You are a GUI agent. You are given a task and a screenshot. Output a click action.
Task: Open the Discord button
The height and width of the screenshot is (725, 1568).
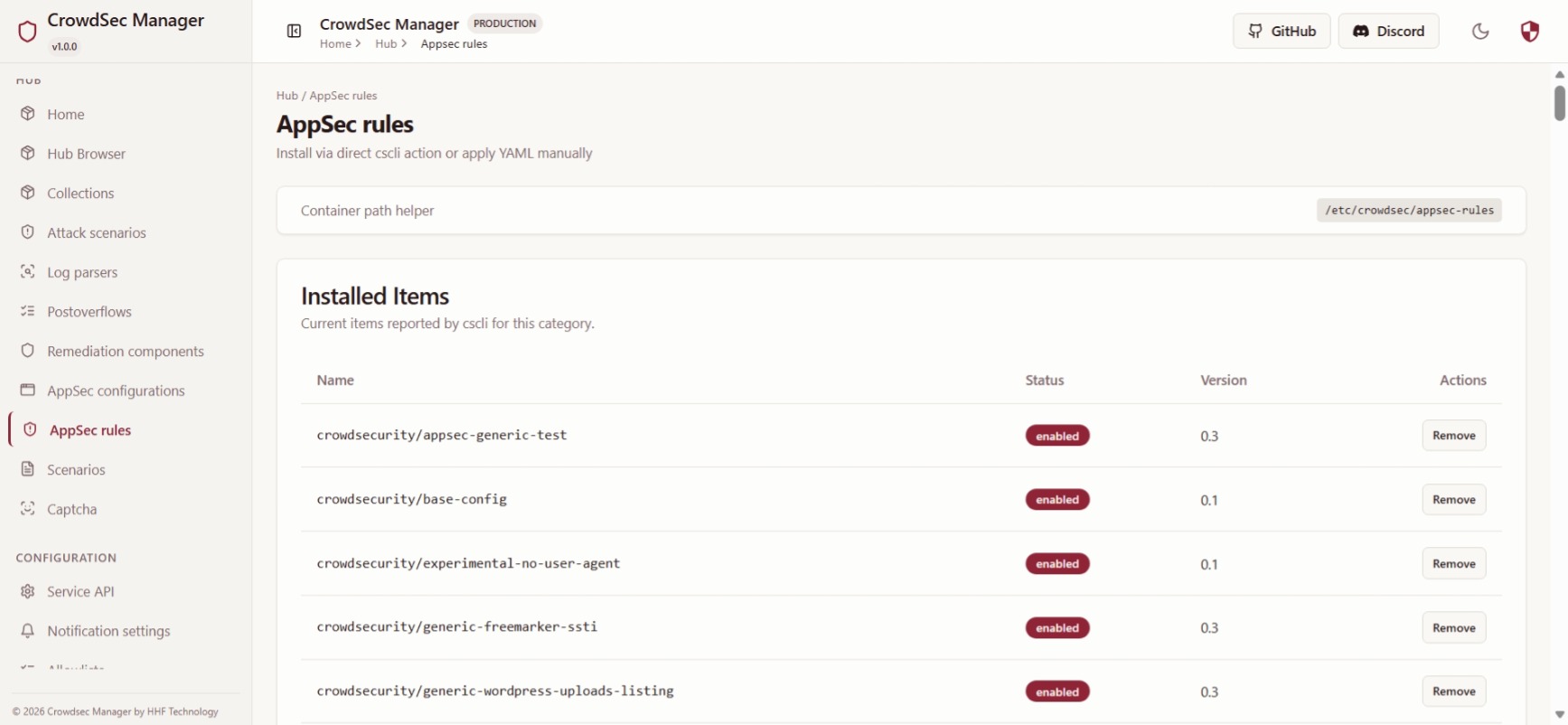click(x=1388, y=31)
